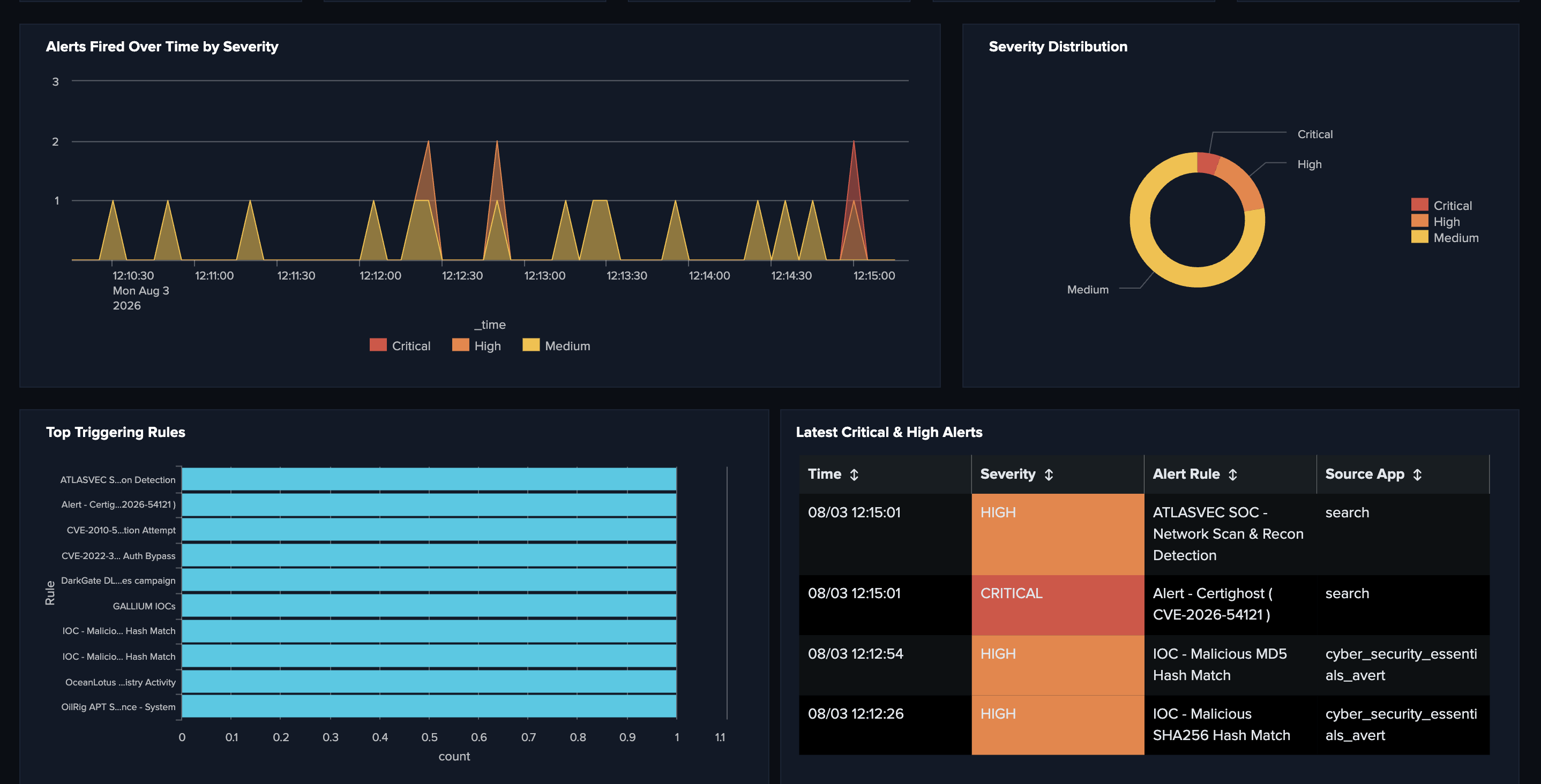This screenshot has width=1541, height=784.
Task: Sort table by Severity column arrows
Action: (x=1049, y=475)
